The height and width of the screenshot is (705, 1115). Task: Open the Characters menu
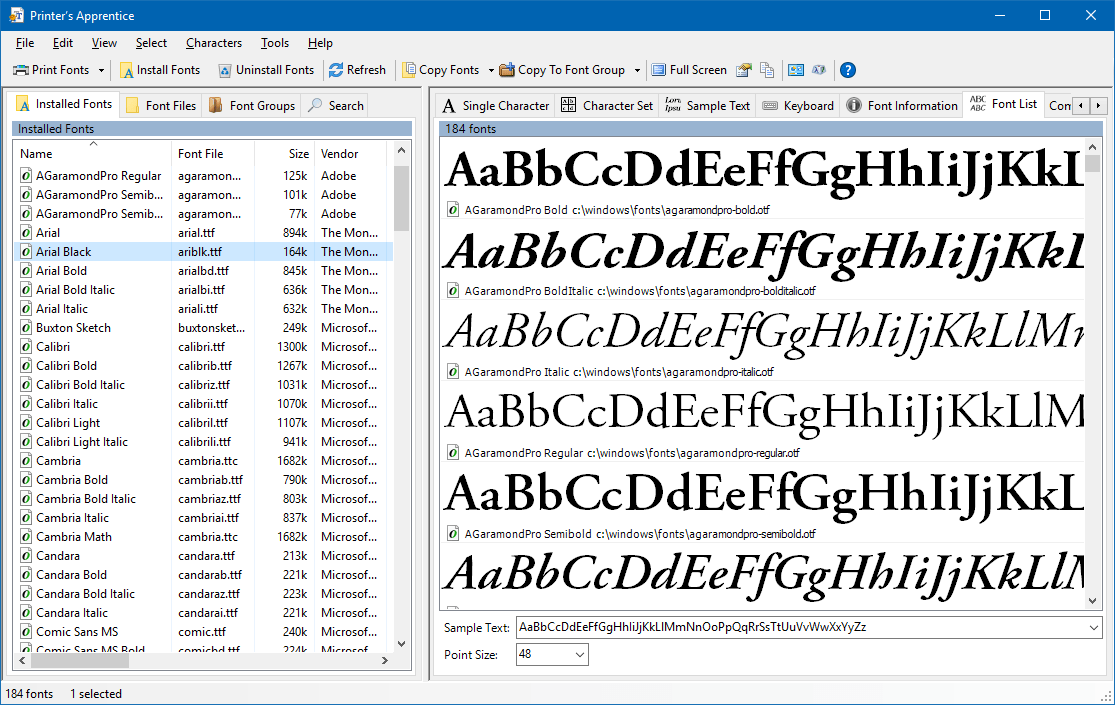pos(213,43)
